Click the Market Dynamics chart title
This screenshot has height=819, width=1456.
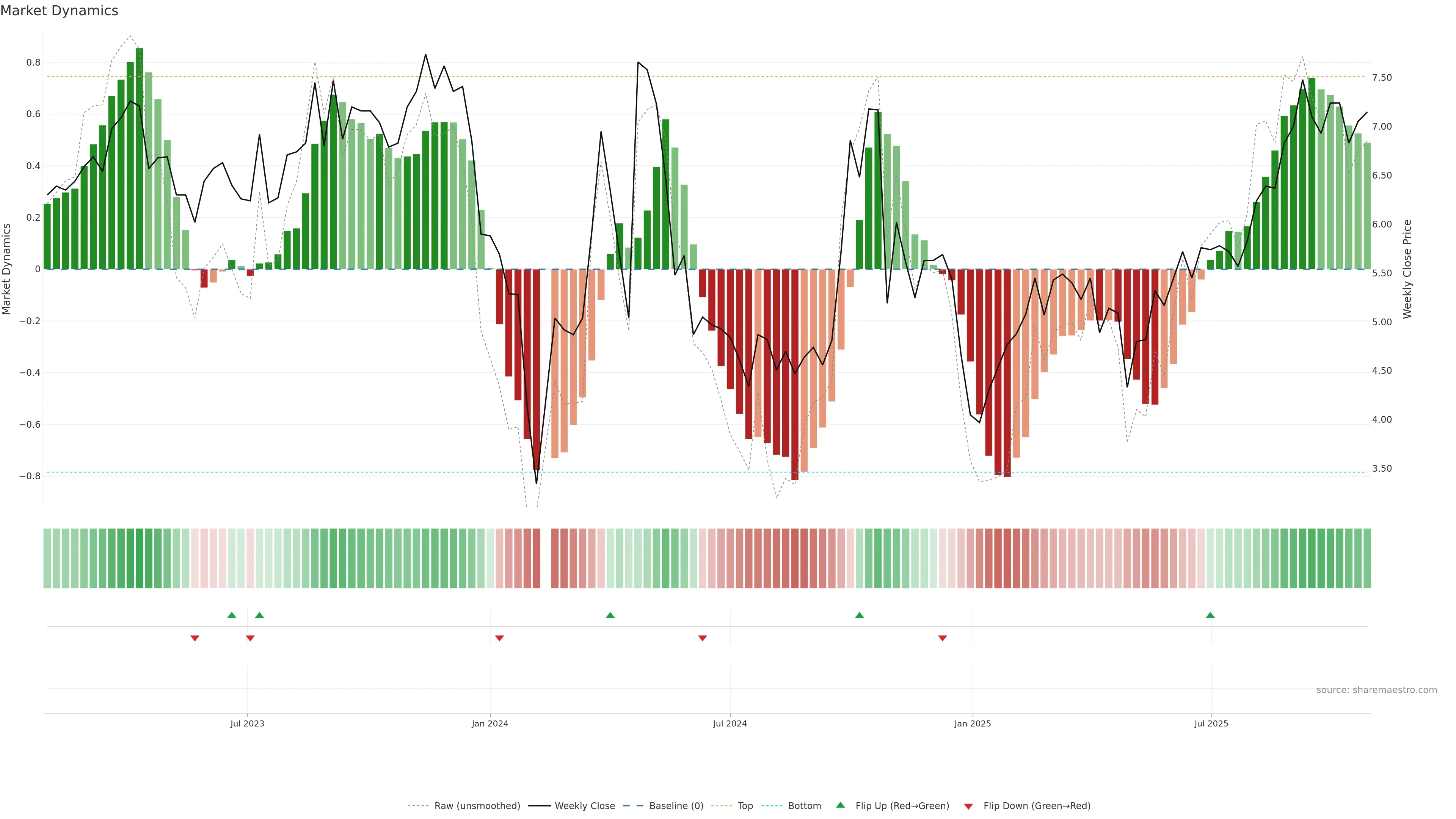pyautogui.click(x=60, y=11)
